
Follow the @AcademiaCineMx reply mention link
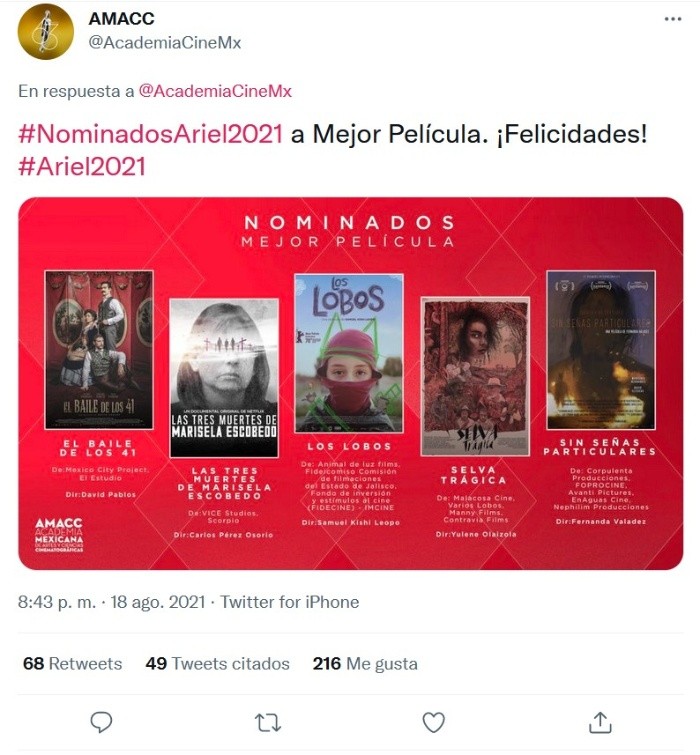tap(215, 91)
